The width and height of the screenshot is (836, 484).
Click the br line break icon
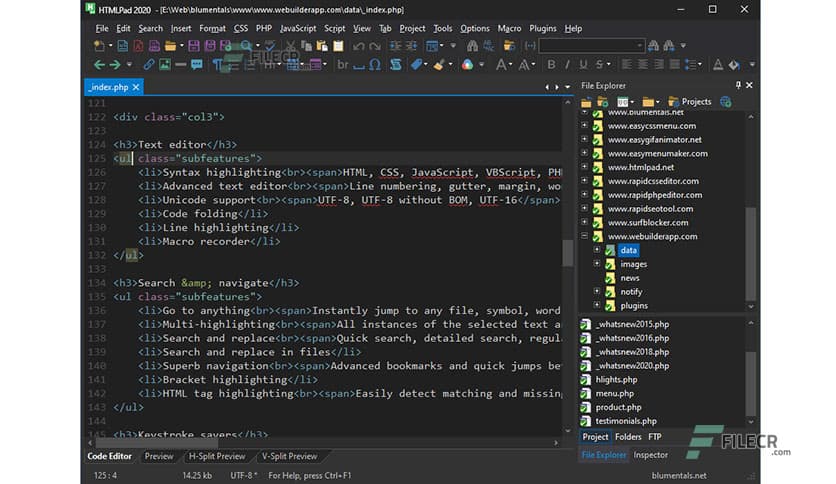[343, 65]
